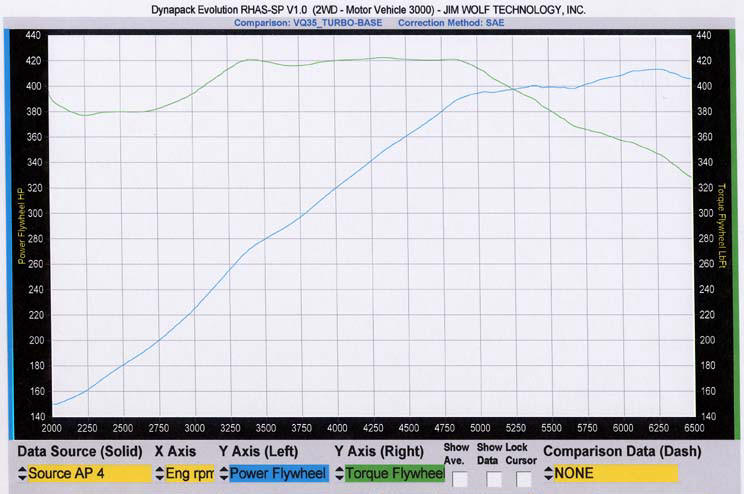Open the Eng rpm X axis field
This screenshot has width=744, height=494.
[189, 473]
